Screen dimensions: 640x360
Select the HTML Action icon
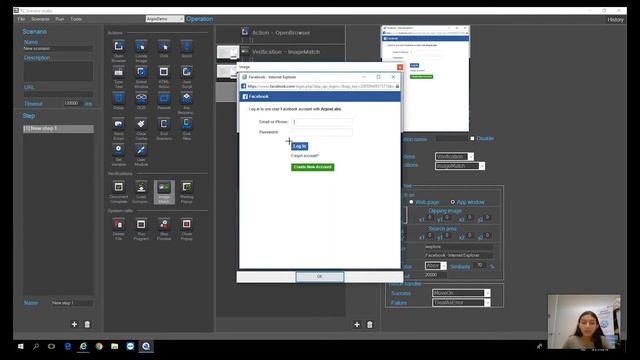click(164, 72)
